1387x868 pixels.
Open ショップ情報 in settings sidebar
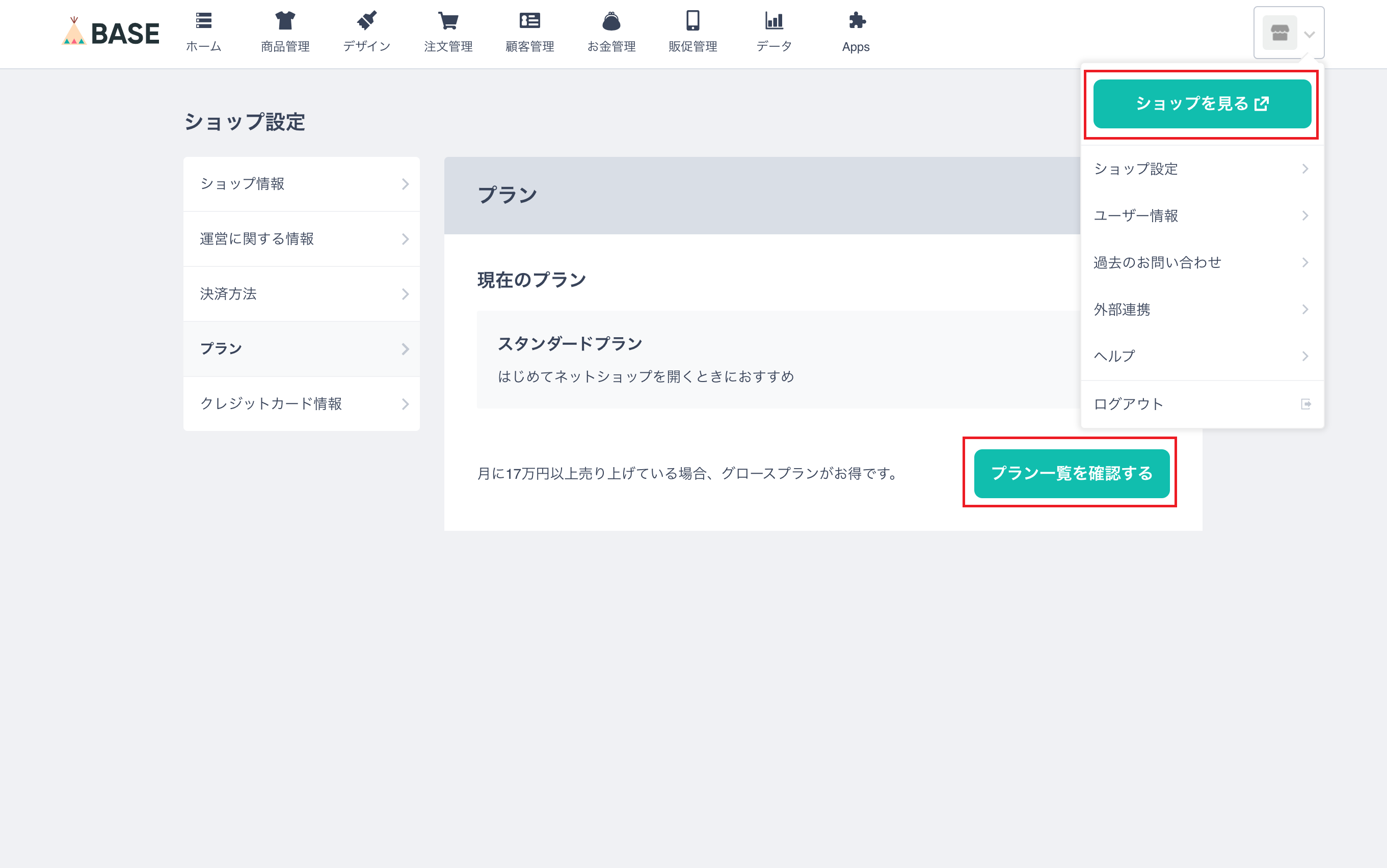[301, 184]
